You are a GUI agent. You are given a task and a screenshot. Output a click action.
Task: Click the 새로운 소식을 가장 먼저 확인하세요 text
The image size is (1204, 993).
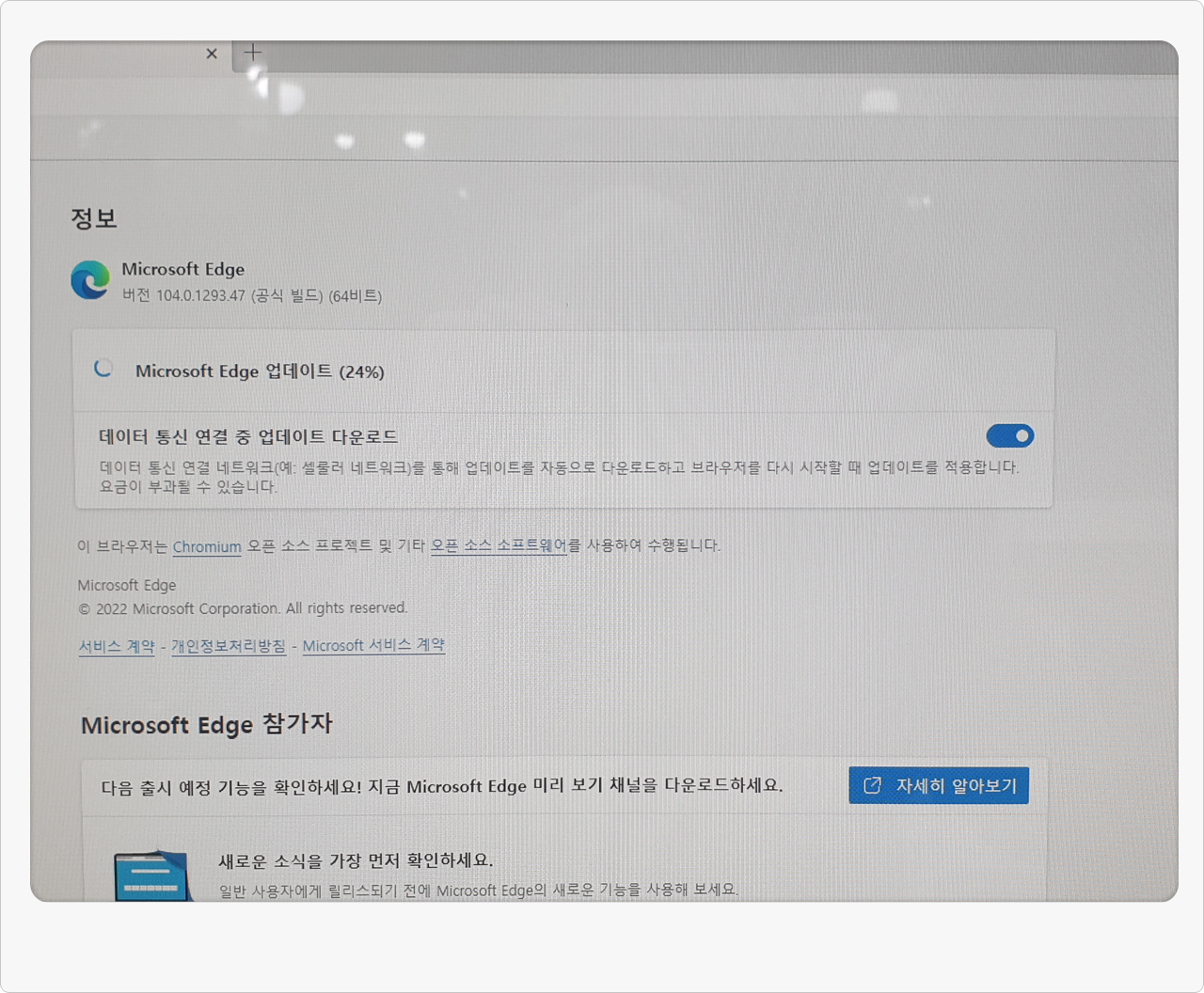pyautogui.click(x=356, y=860)
